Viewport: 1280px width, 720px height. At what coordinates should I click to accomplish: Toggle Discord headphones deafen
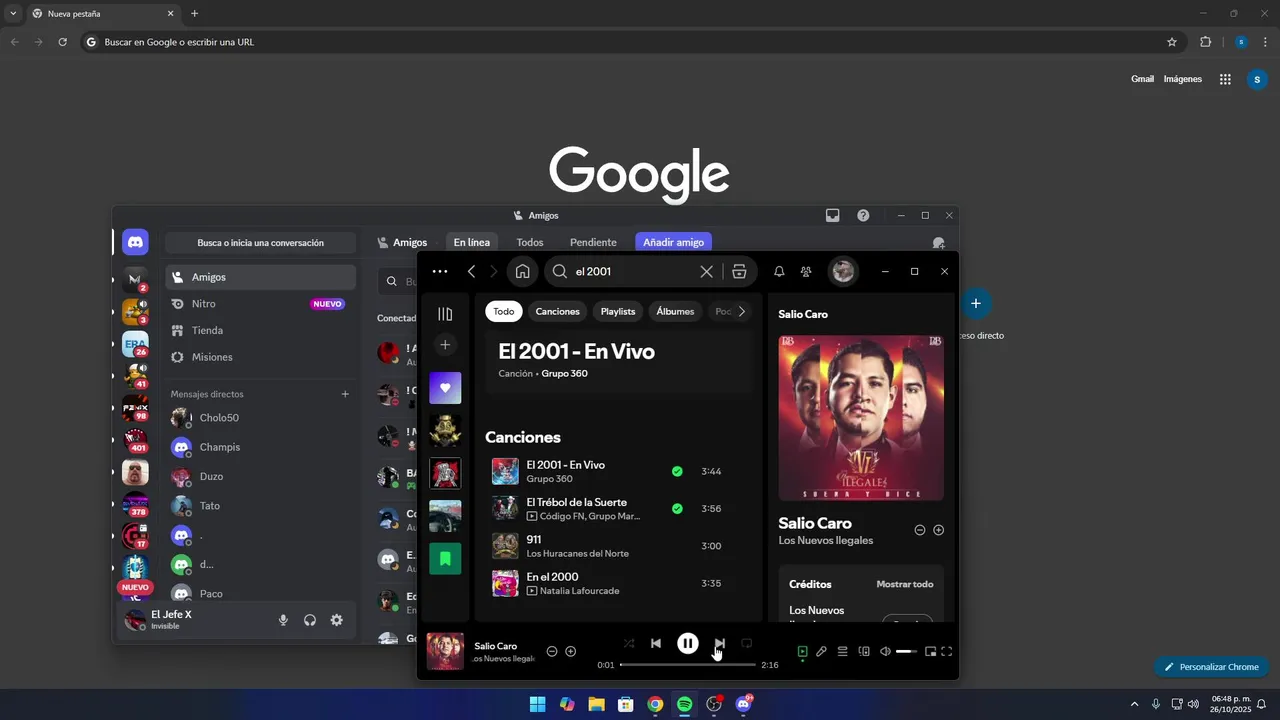(x=310, y=620)
